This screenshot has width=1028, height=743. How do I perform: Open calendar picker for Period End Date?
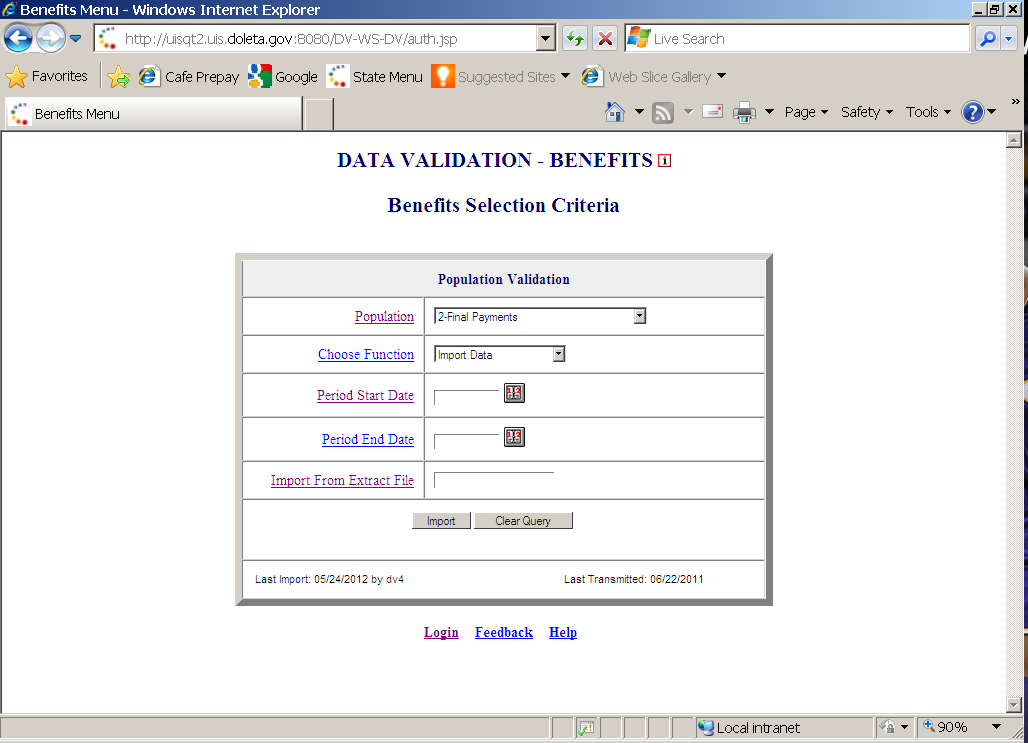(x=514, y=437)
